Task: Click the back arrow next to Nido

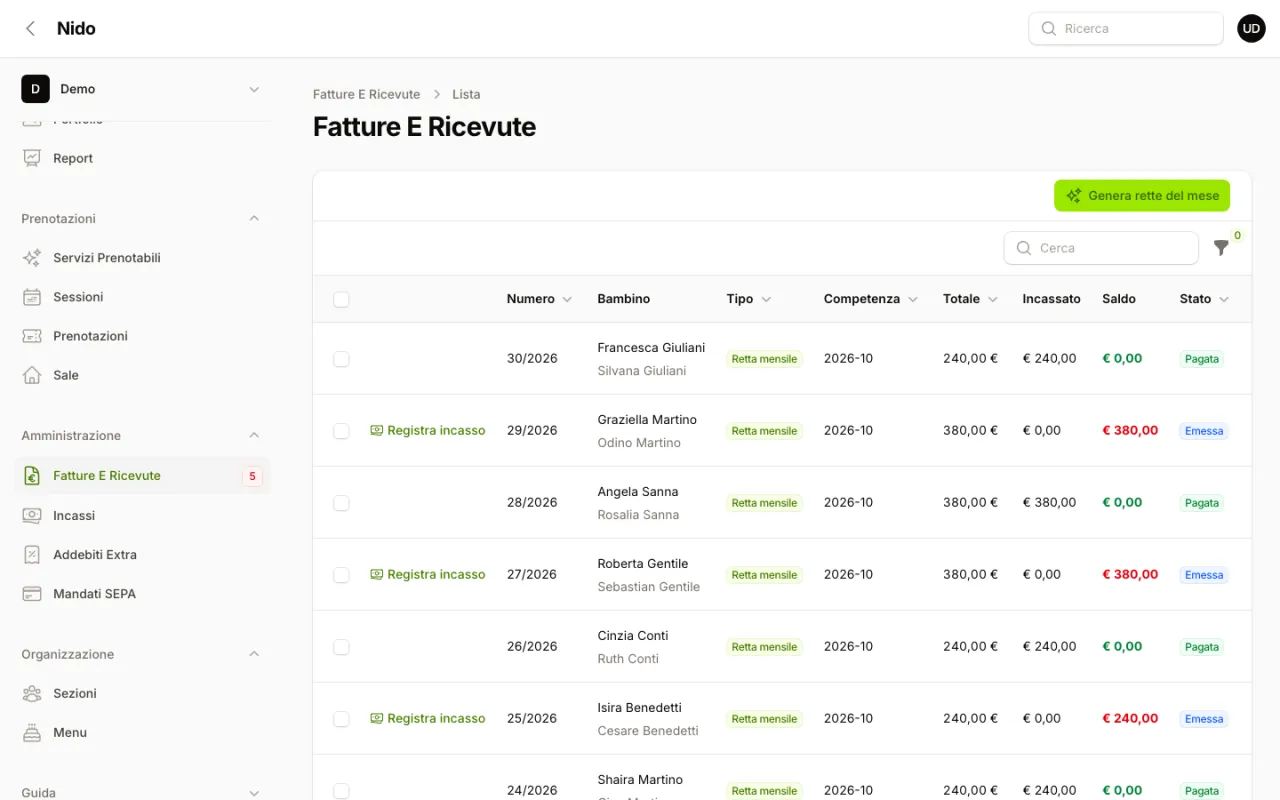Action: pos(30,28)
